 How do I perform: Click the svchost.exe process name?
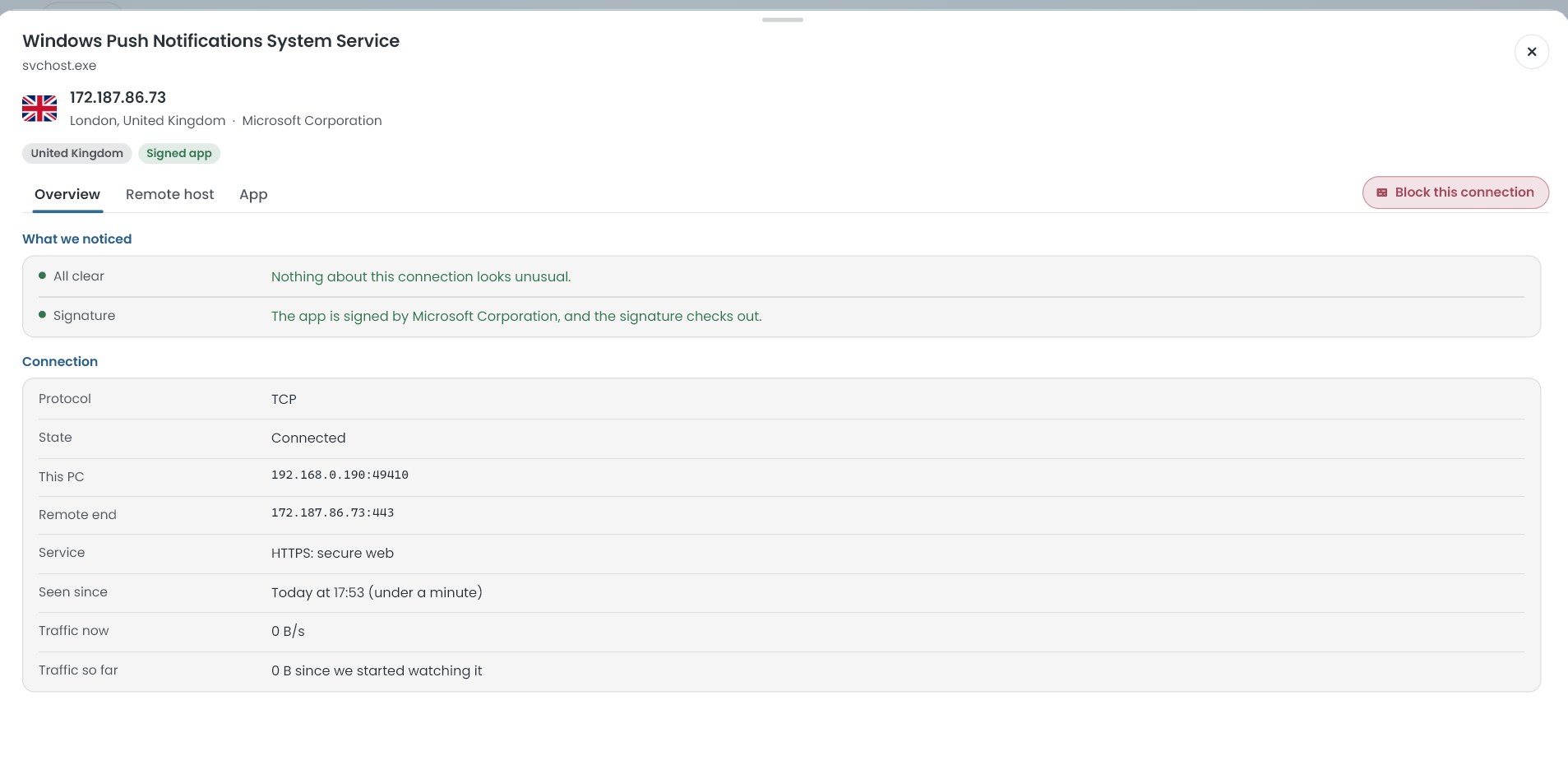[x=59, y=66]
